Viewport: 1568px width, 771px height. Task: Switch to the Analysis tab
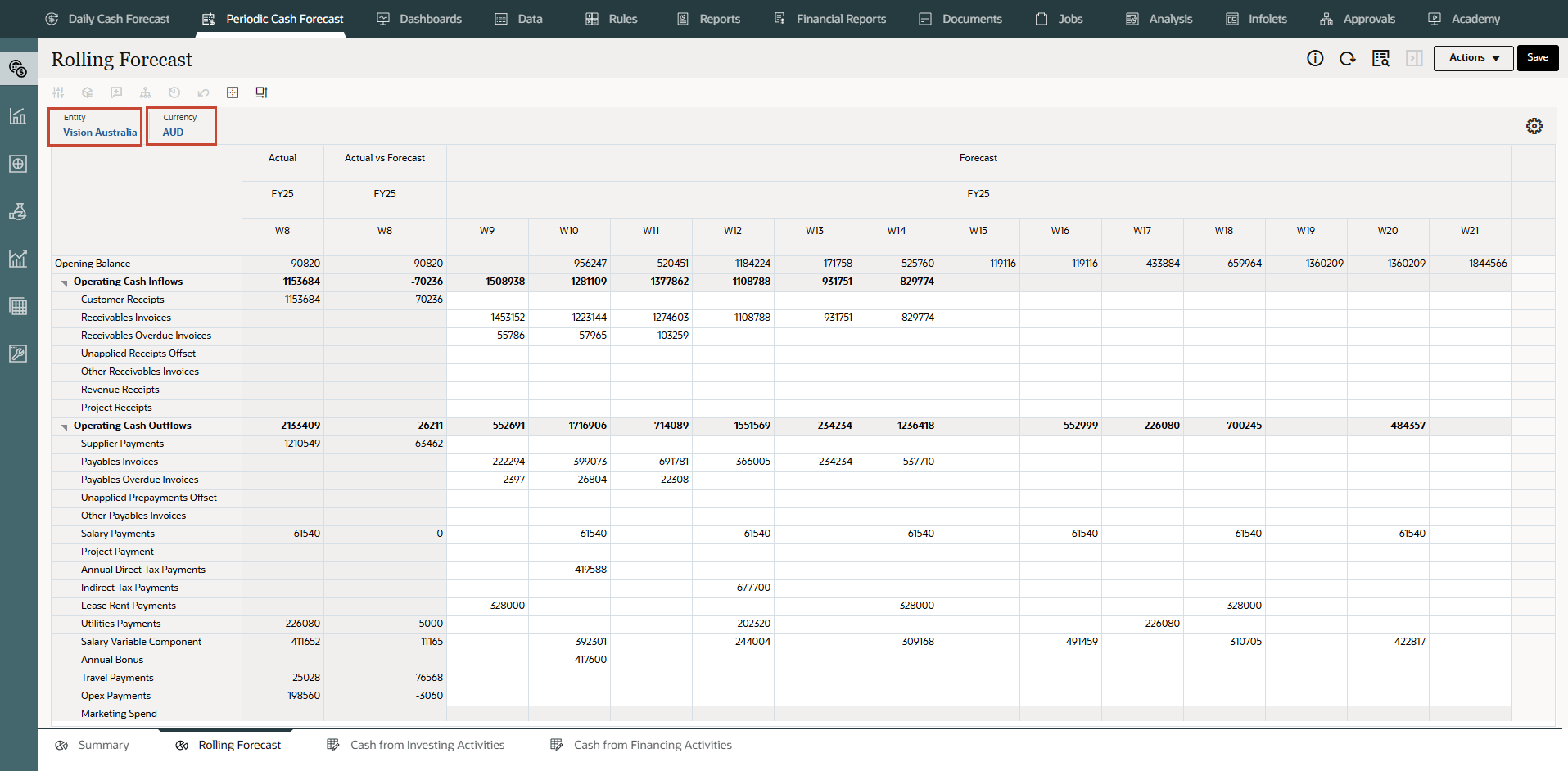click(1159, 19)
